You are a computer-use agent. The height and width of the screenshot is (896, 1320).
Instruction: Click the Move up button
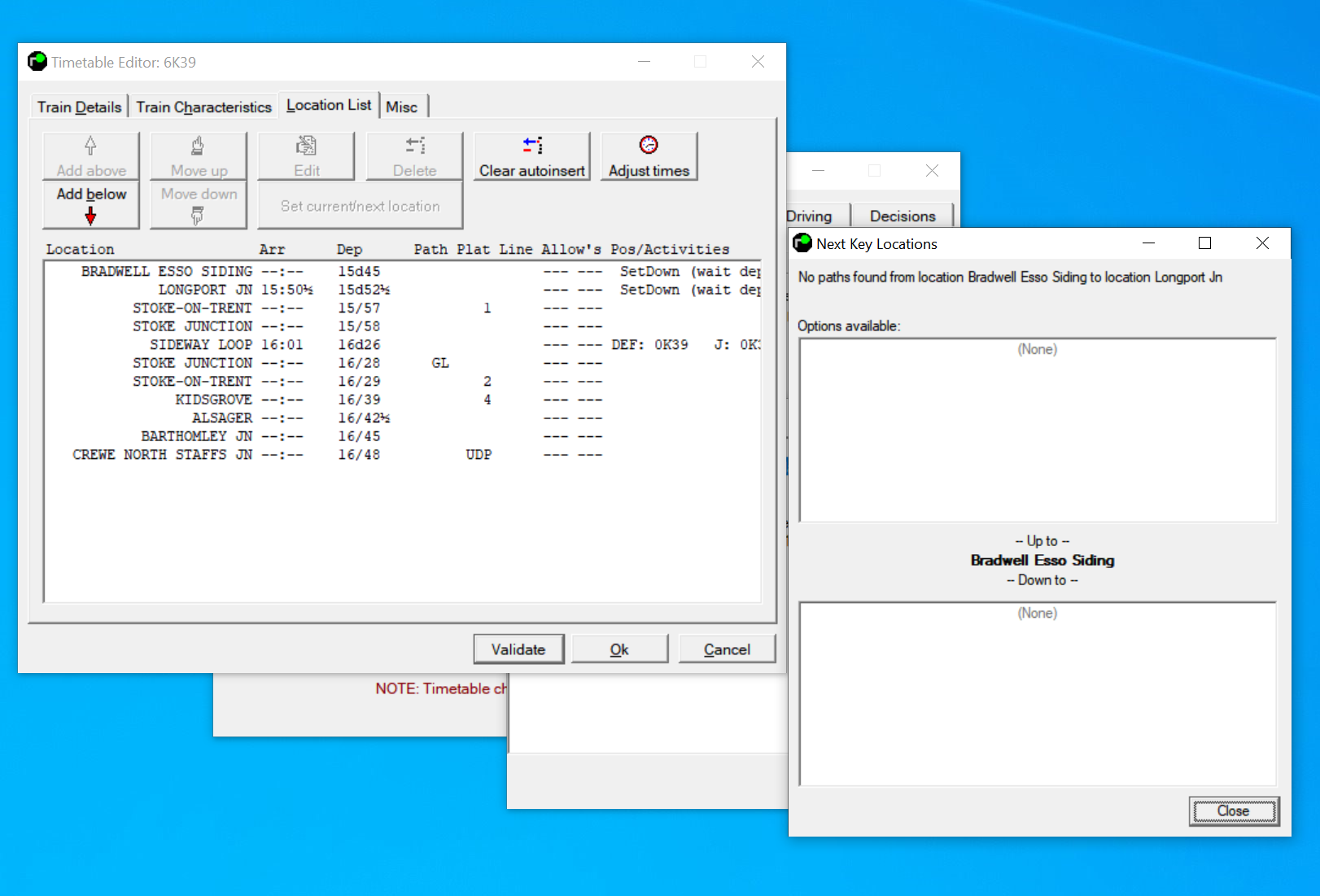point(199,156)
